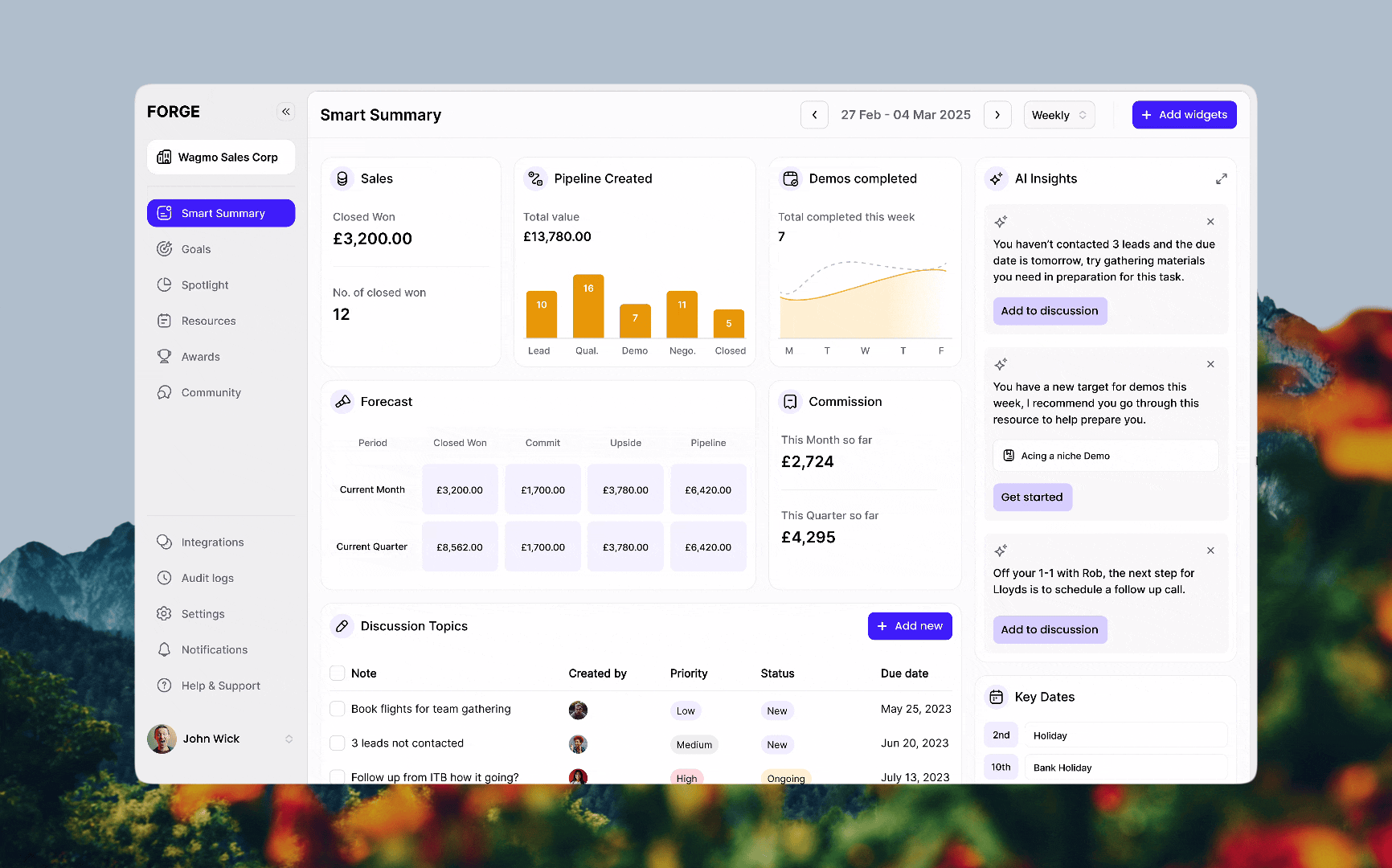Open the Acing a niche Demo resource

[x=1105, y=456]
